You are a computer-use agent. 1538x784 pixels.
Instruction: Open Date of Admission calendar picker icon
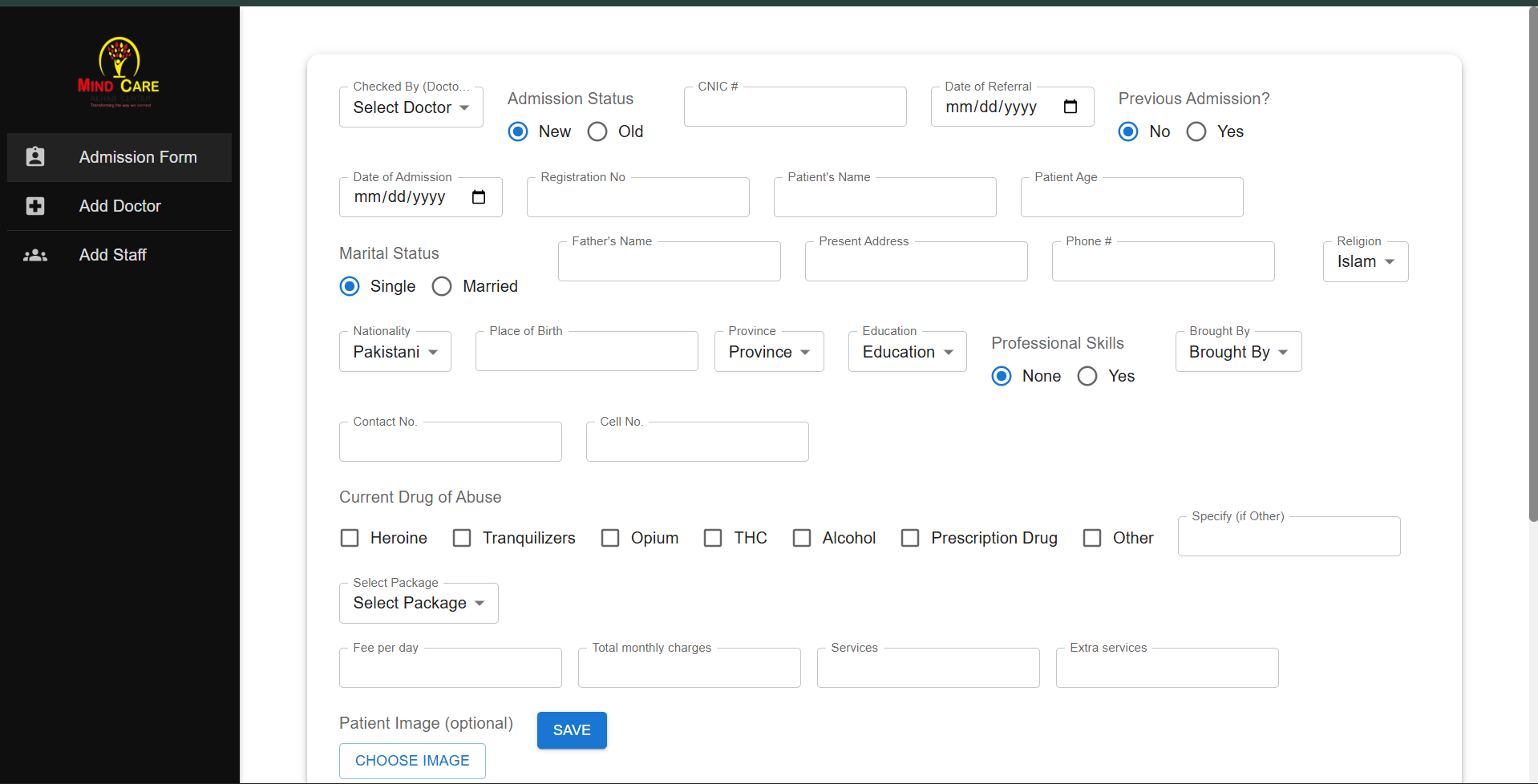pos(479,197)
